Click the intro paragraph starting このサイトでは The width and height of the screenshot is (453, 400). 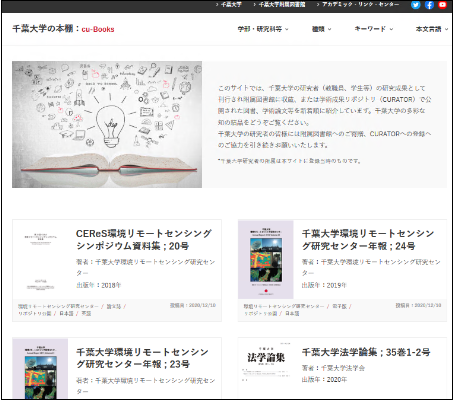325,116
